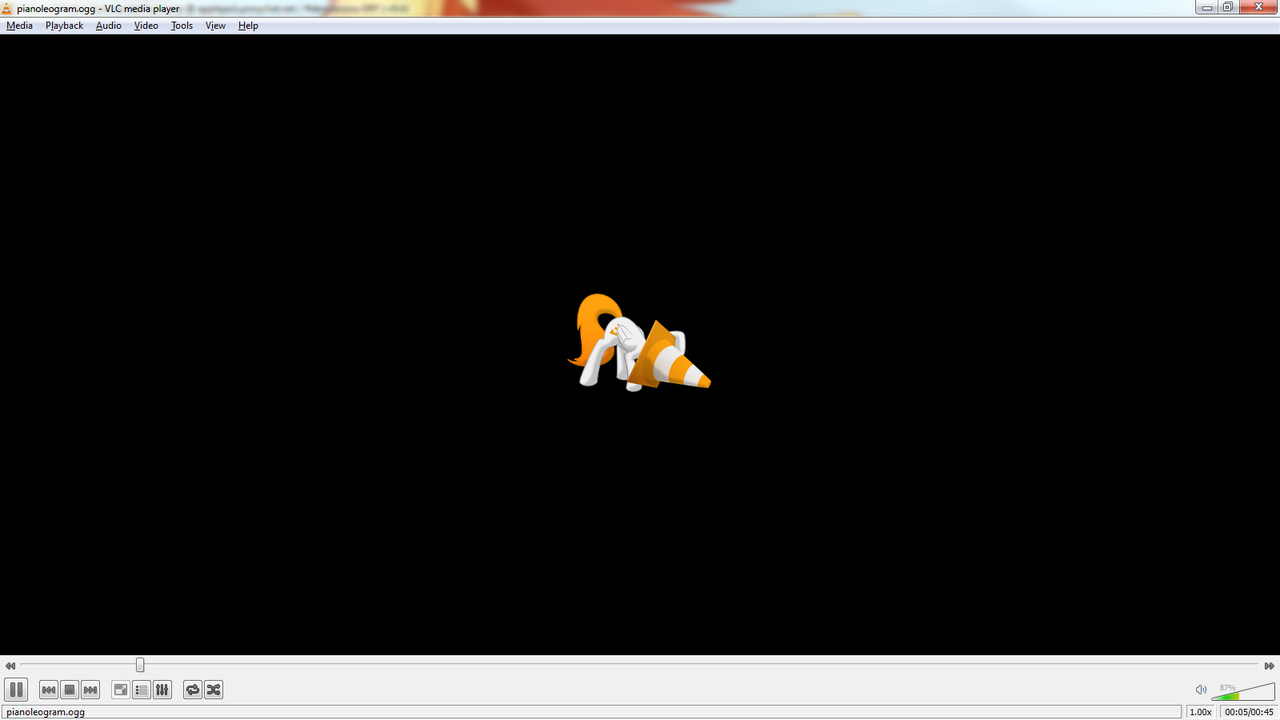Toggle fullscreen video mode
The image size is (1280, 720).
point(120,690)
